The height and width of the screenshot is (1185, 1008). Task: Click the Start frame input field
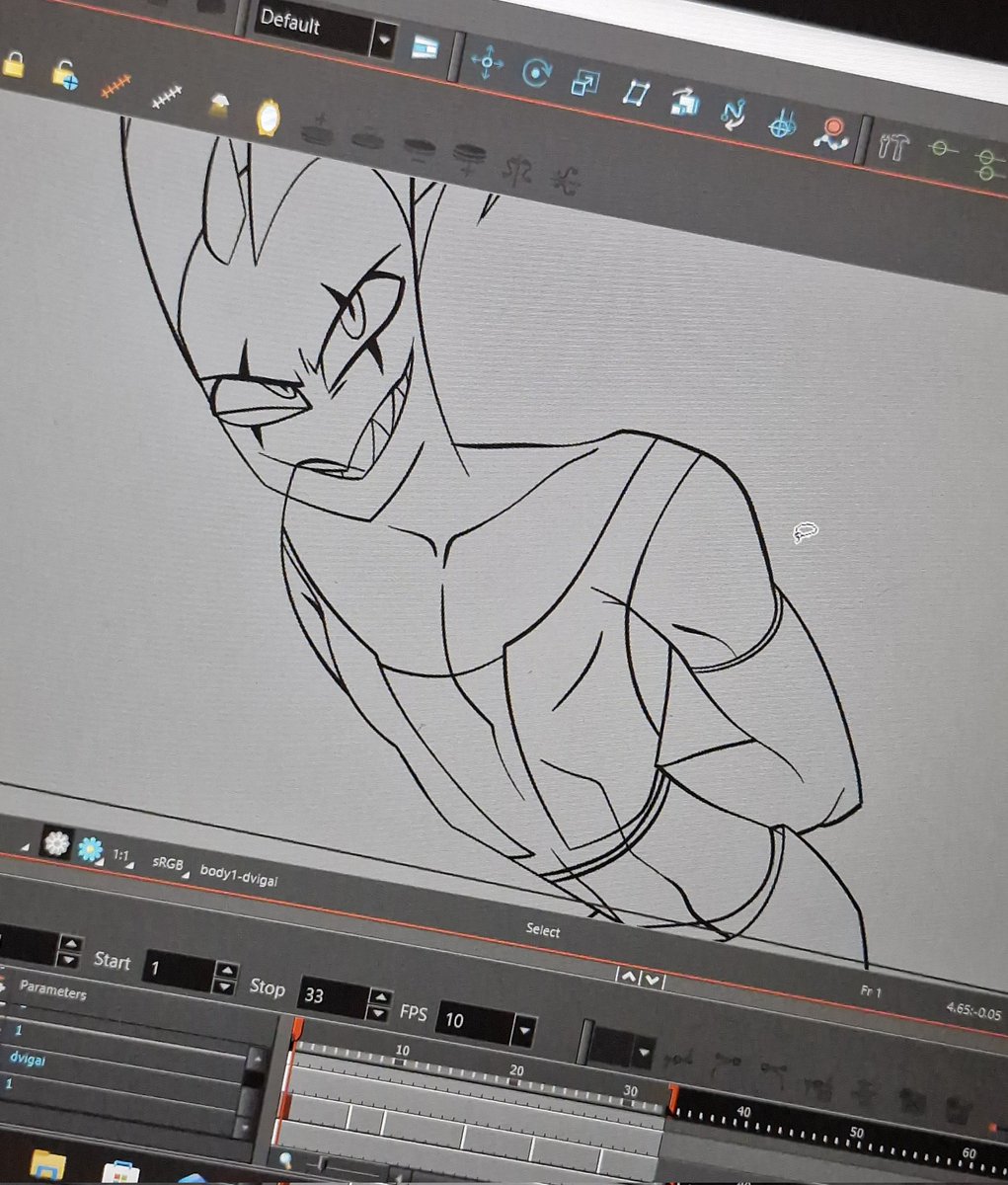(x=180, y=972)
